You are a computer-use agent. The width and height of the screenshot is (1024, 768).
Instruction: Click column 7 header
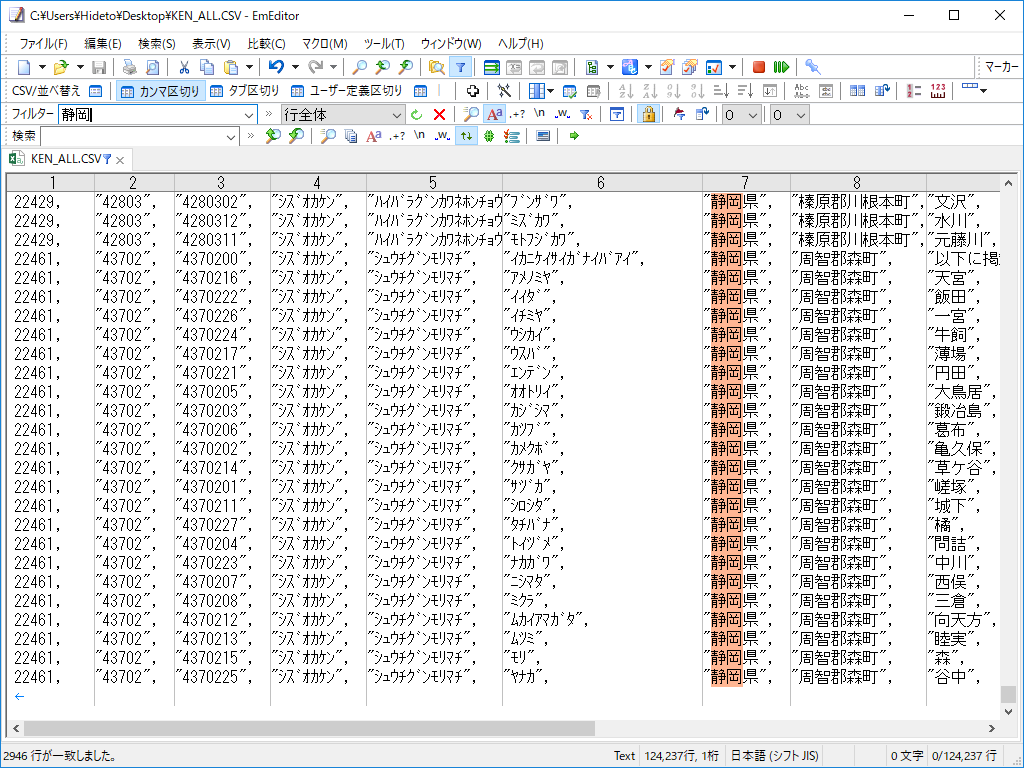tap(745, 183)
